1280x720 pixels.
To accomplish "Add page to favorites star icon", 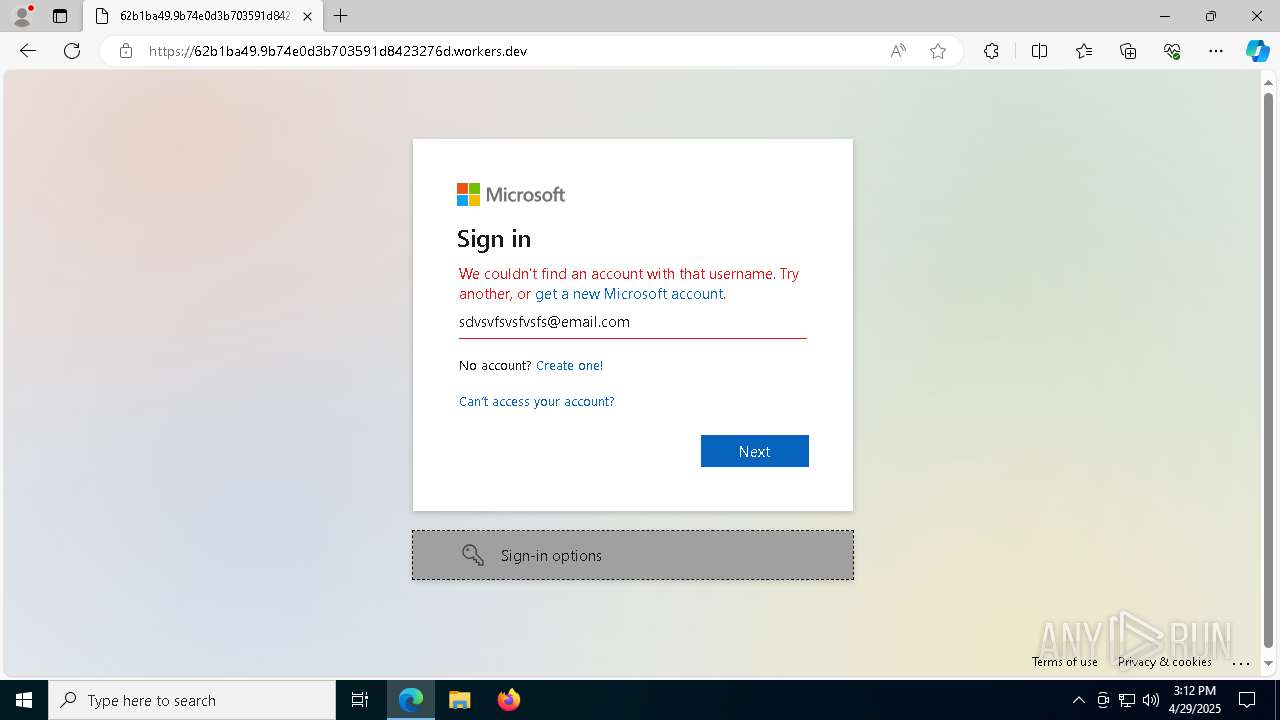I will pos(938,51).
